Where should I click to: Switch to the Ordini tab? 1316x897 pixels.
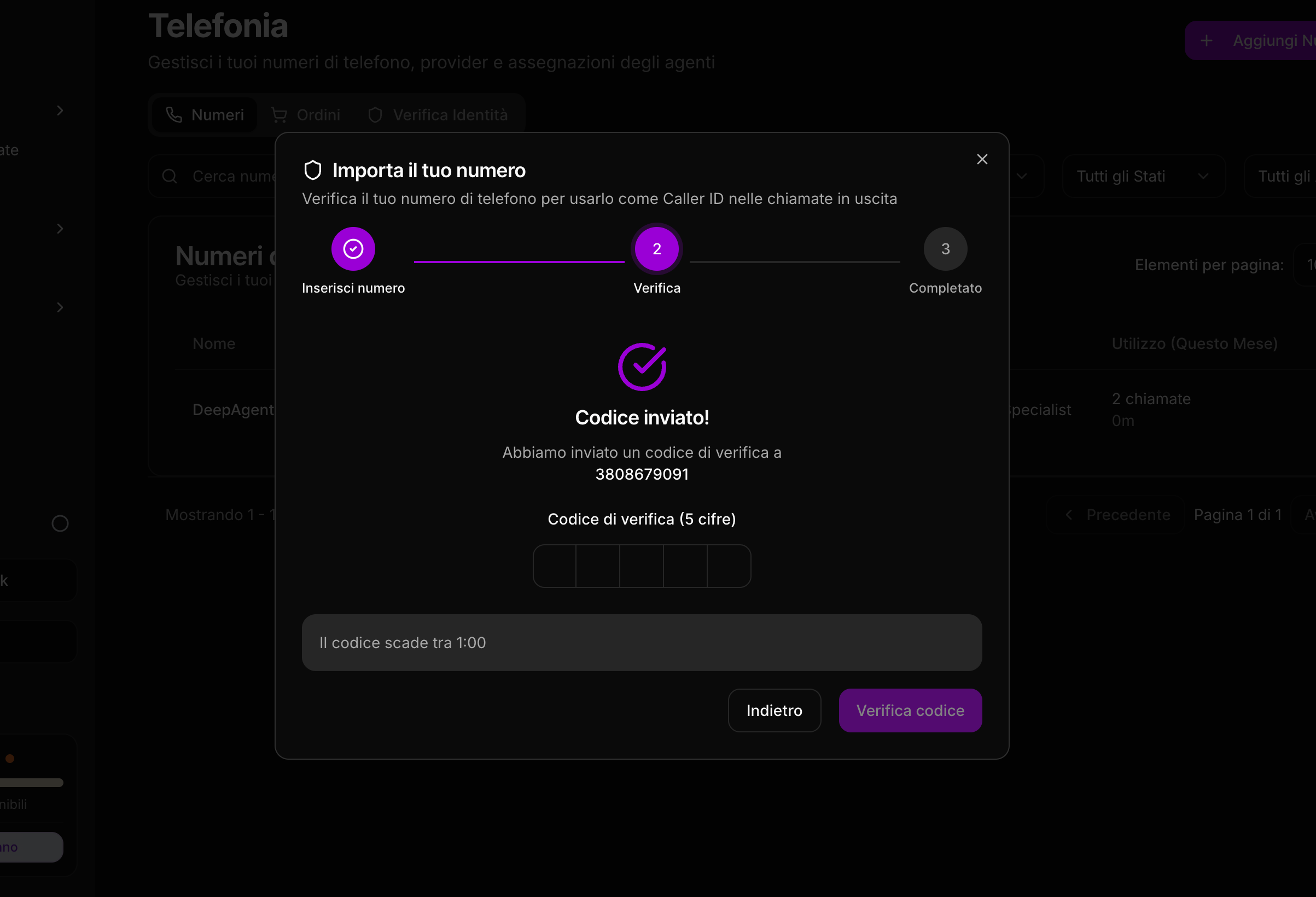coord(306,115)
